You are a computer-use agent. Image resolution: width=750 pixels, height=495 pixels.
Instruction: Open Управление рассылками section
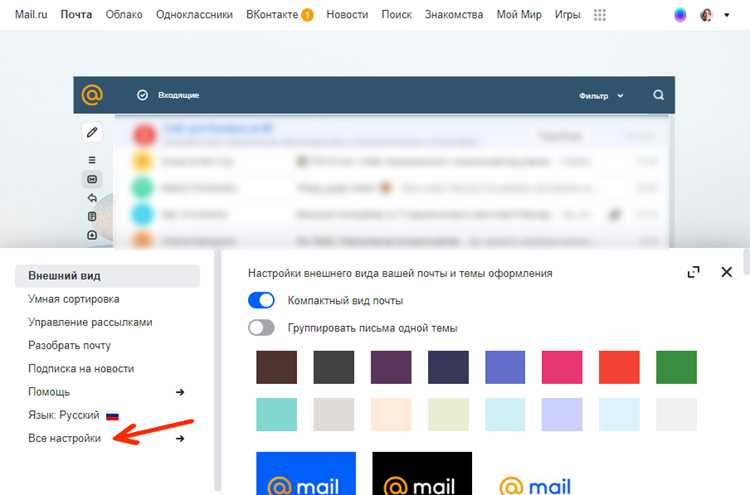90,322
